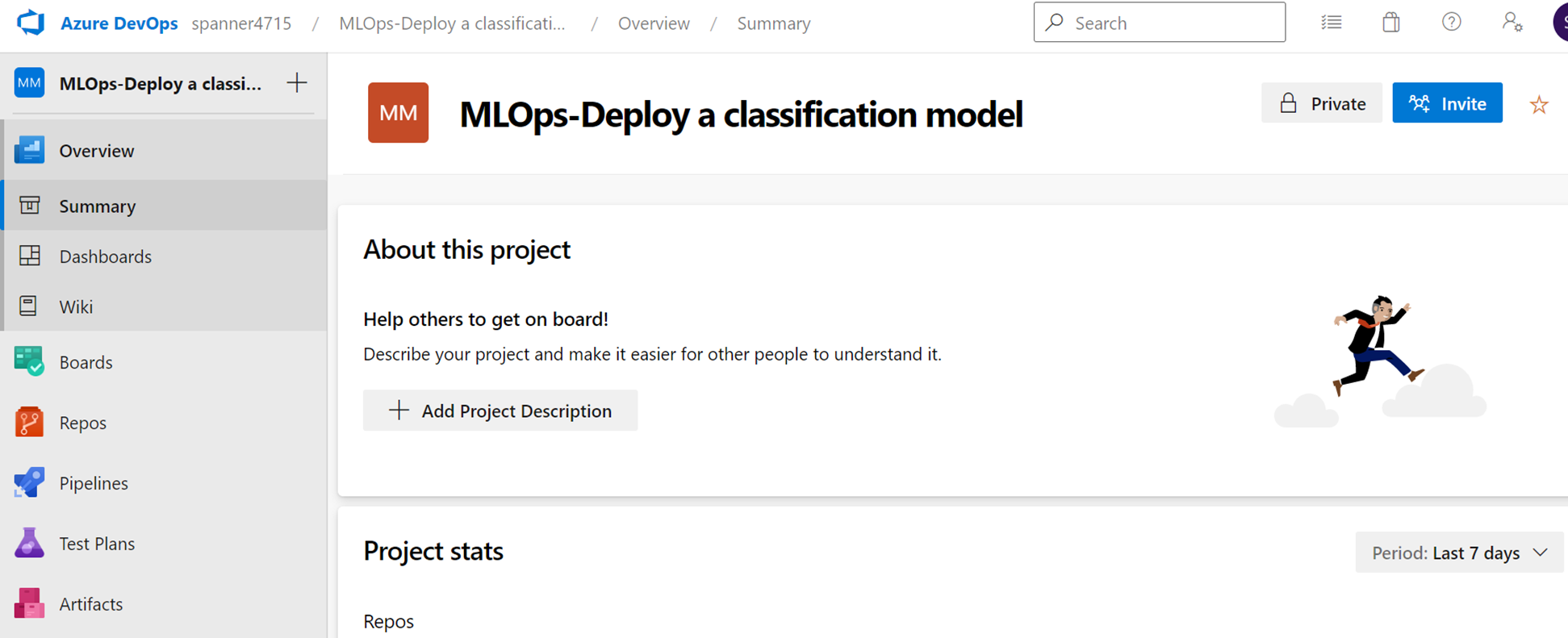1568x638 pixels.
Task: Click the Summary page icon
Action: (x=30, y=206)
